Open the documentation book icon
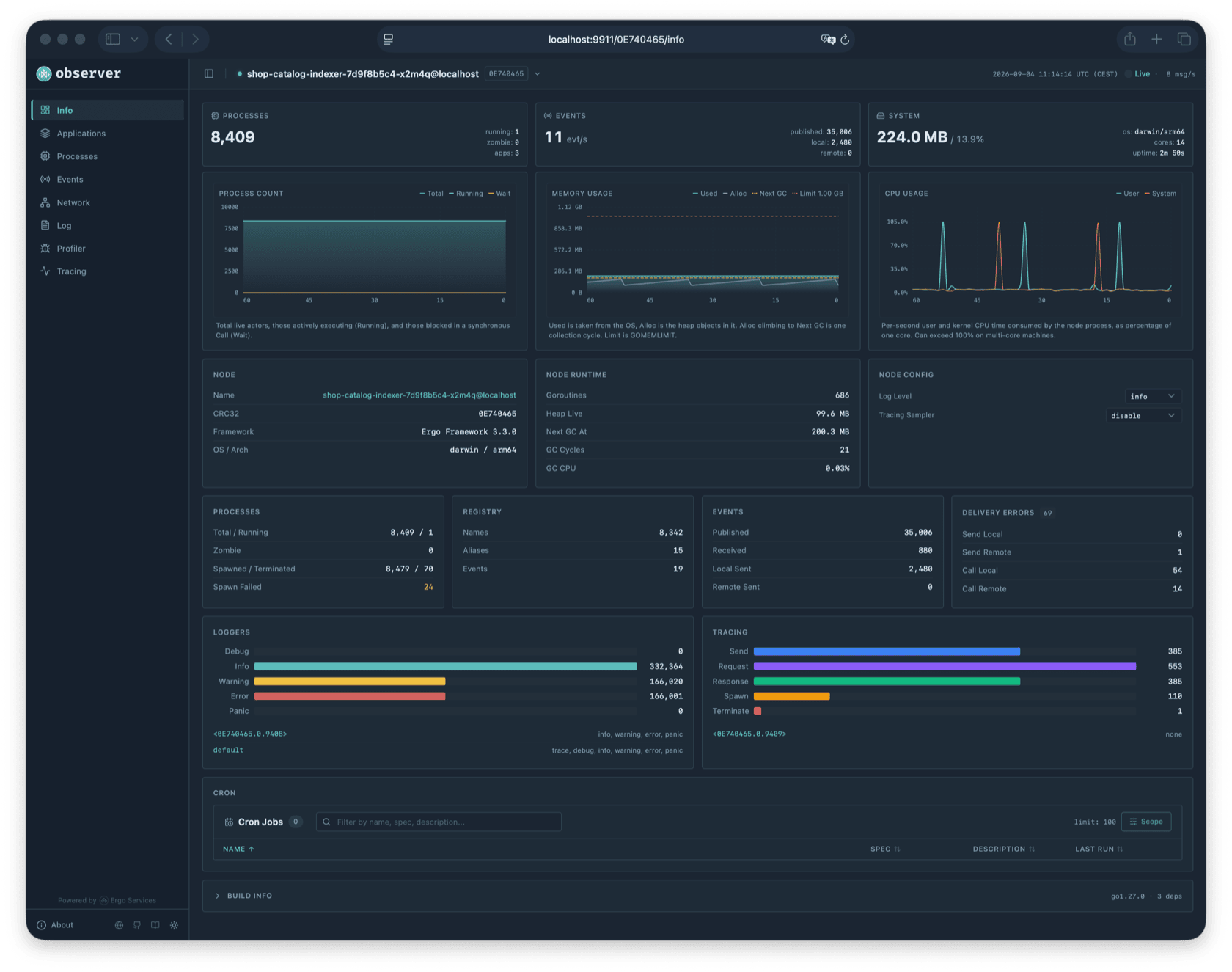The width and height of the screenshot is (1232, 972). click(x=155, y=925)
